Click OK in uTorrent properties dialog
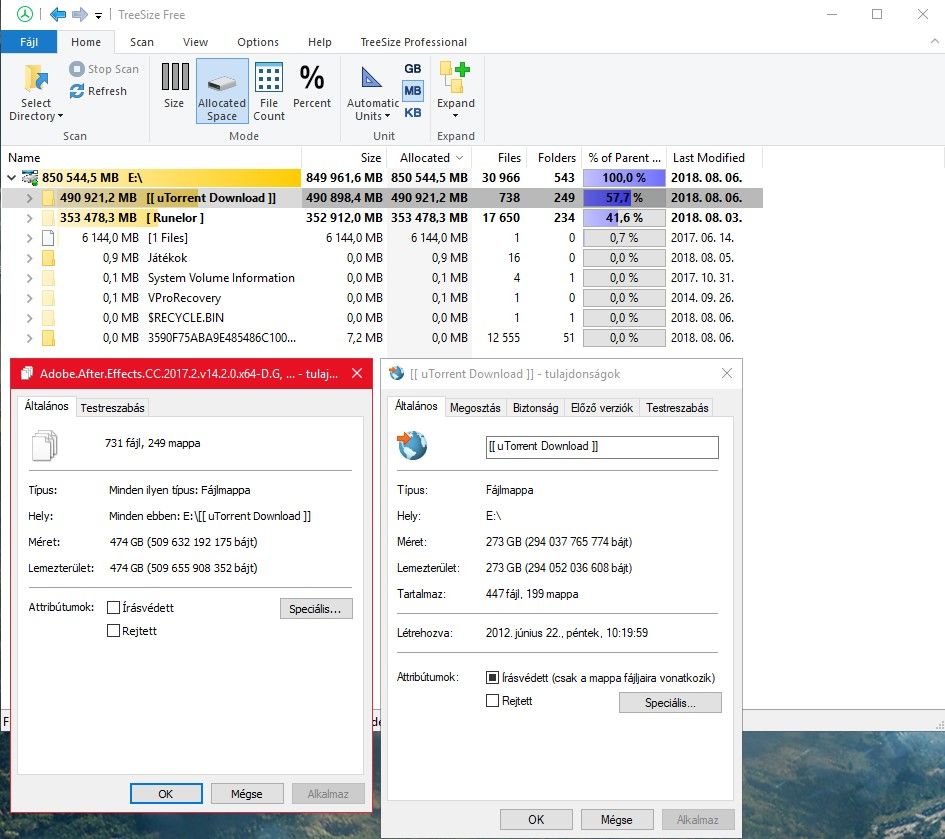This screenshot has height=839, width=945. 536,820
